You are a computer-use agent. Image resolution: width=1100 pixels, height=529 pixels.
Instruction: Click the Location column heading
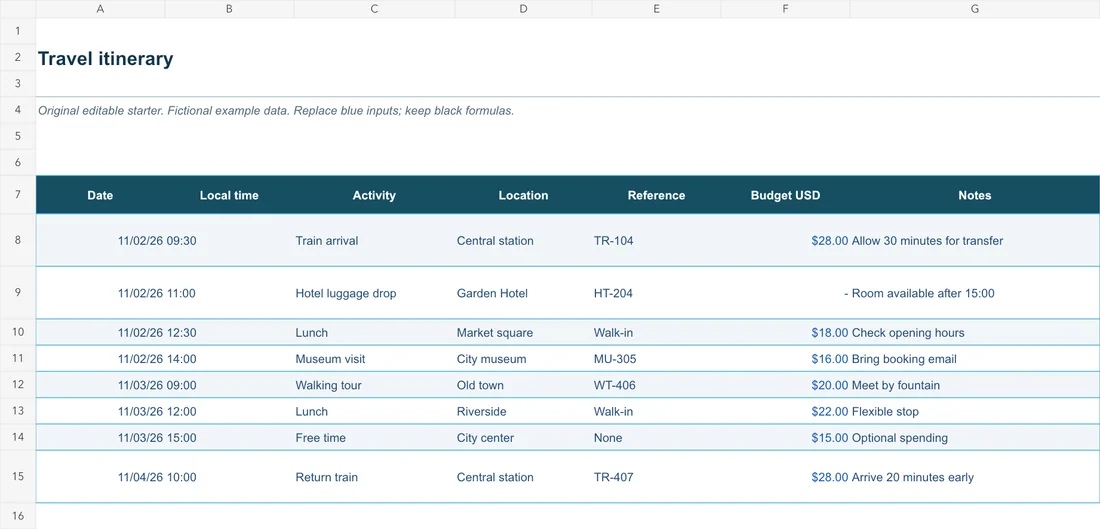click(523, 195)
